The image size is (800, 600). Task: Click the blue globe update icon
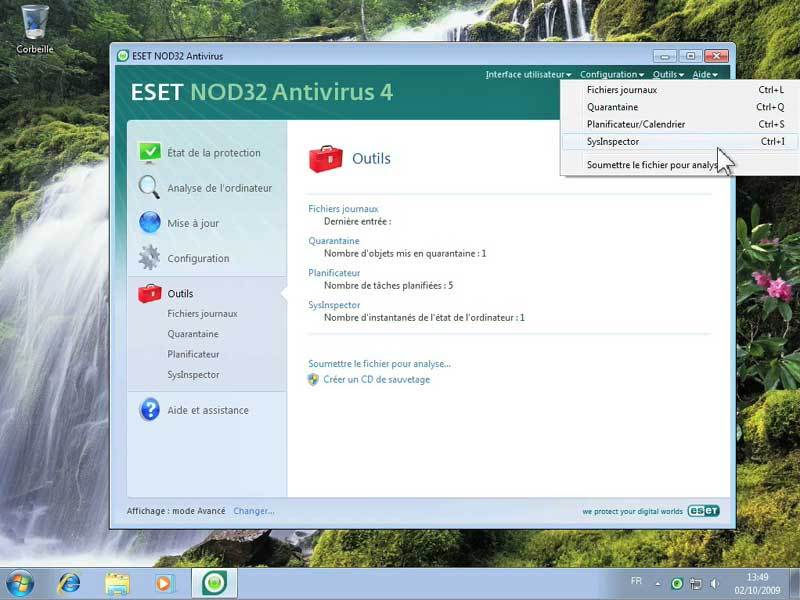click(149, 222)
